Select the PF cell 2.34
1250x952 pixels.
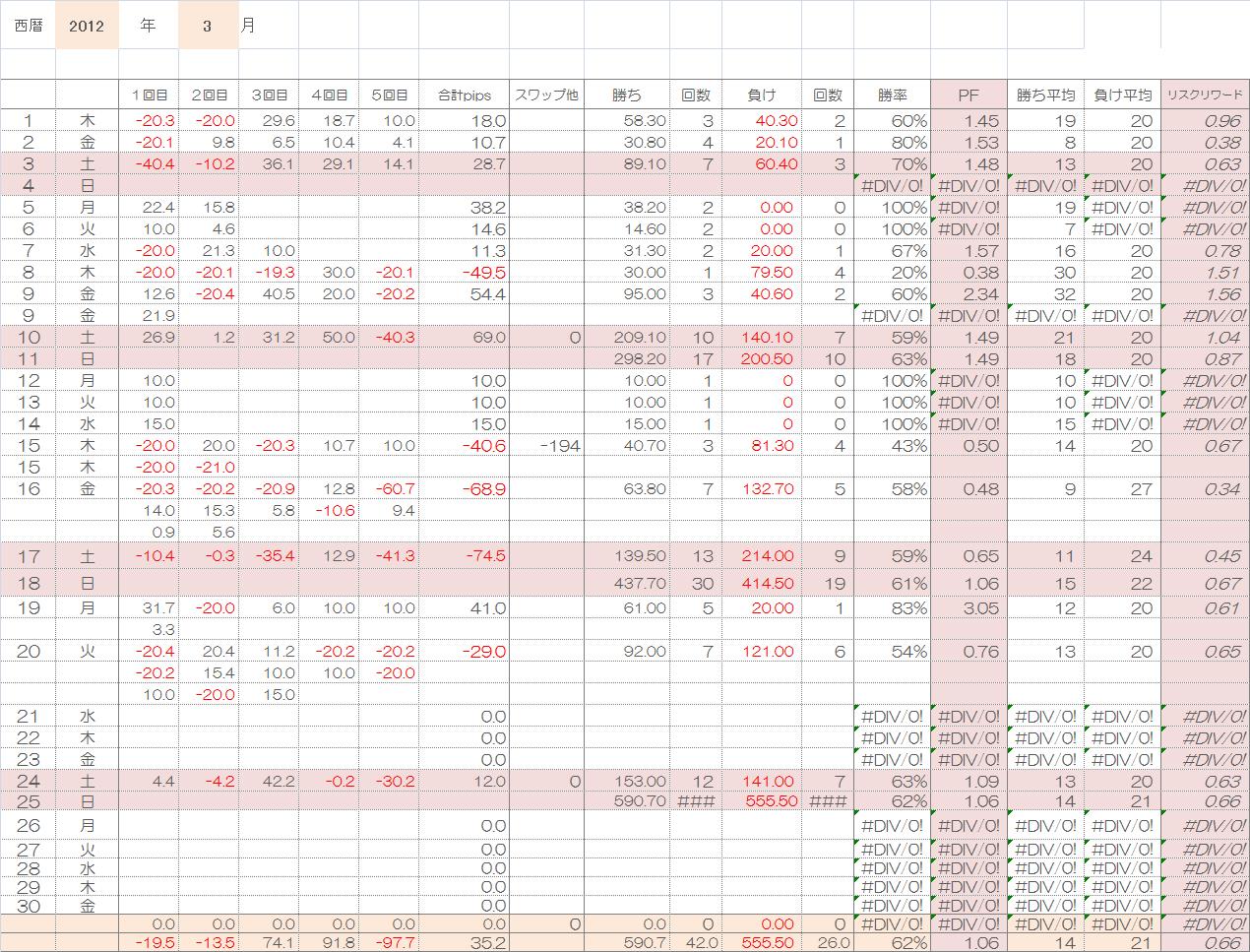tap(969, 293)
